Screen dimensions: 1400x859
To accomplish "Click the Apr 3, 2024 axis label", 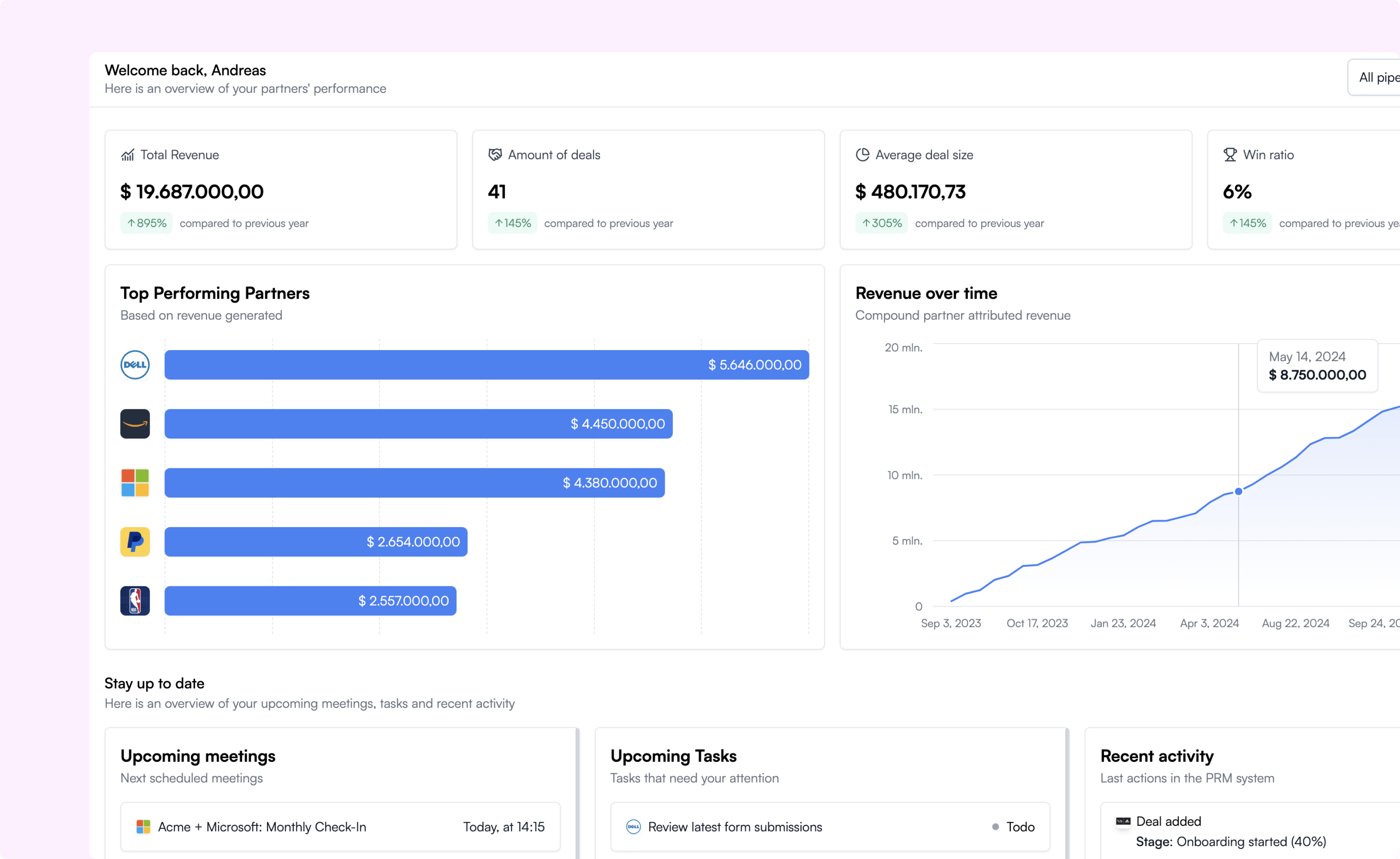I will pos(1209,624).
